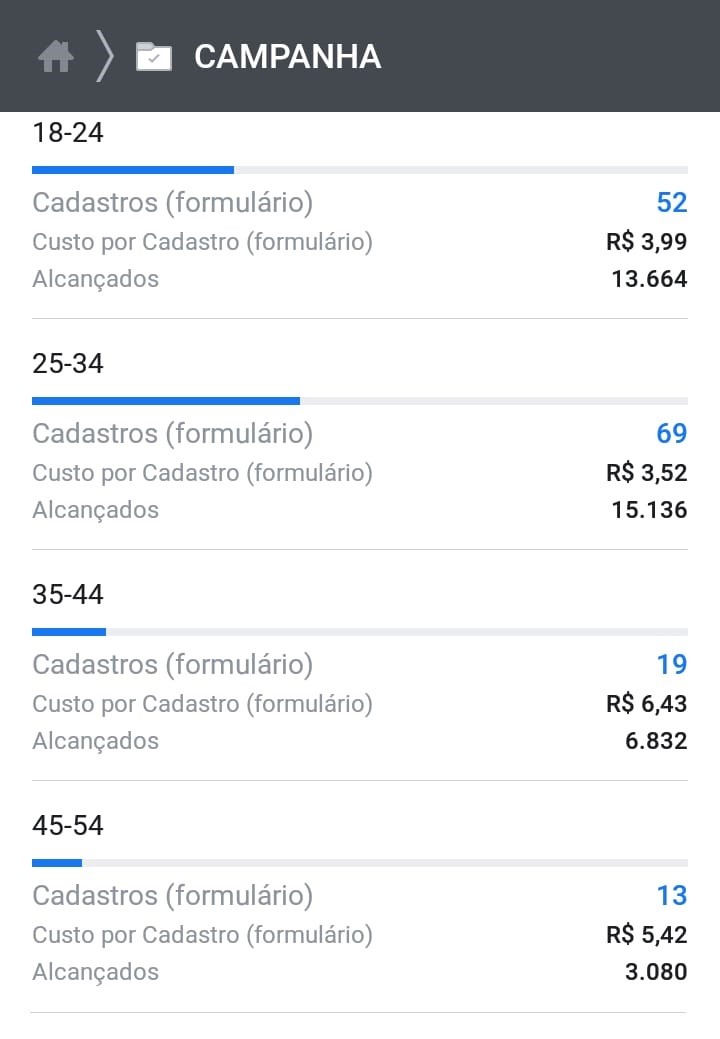Click the 18-24 blue progress bar

(x=132, y=170)
